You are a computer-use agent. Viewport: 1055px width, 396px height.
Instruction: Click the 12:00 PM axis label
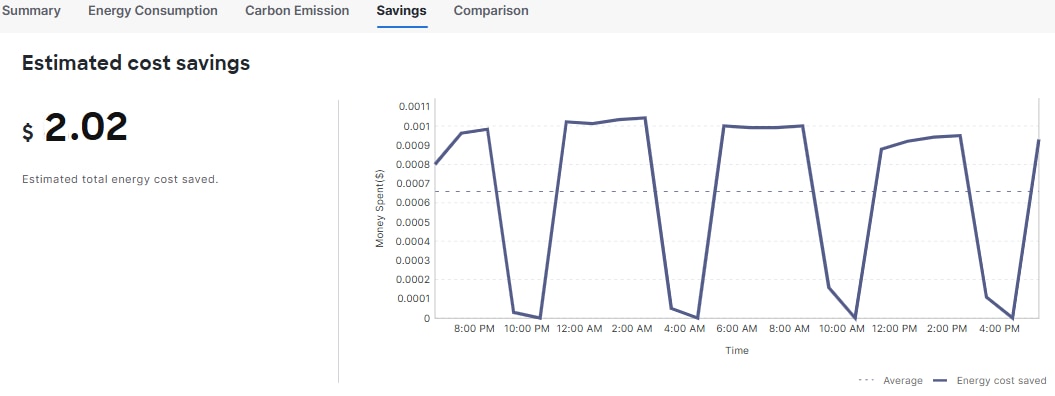point(894,329)
